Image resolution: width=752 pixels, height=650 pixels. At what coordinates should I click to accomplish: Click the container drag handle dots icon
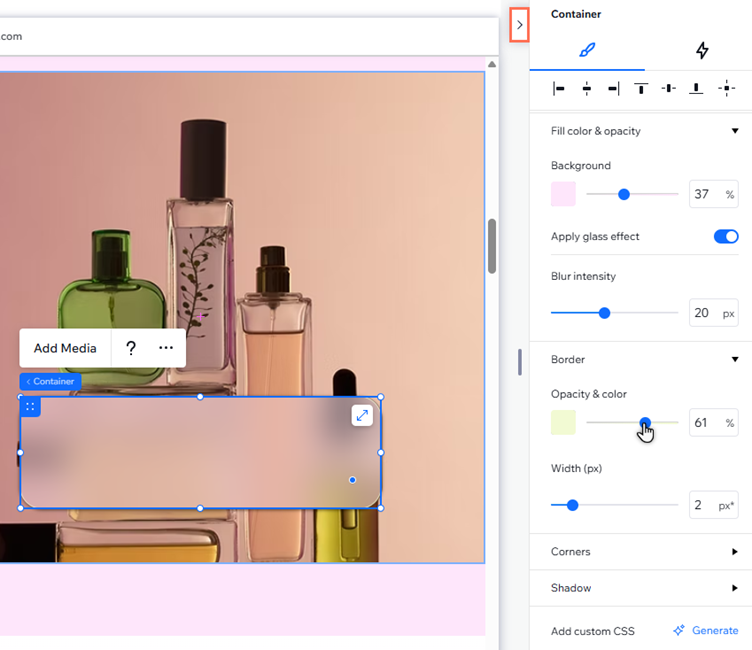[x=30, y=407]
